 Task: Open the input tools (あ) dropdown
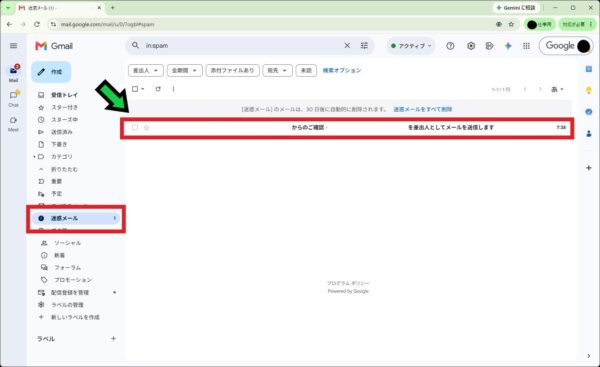click(x=557, y=89)
